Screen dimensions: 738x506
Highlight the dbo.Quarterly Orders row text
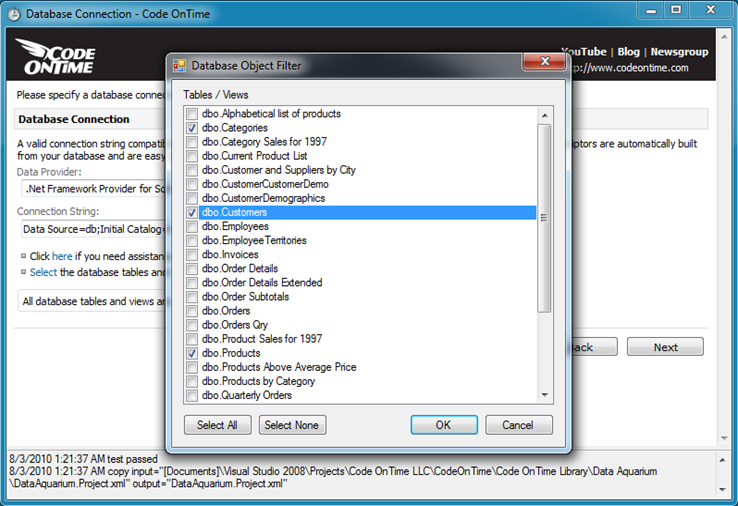(x=247, y=395)
